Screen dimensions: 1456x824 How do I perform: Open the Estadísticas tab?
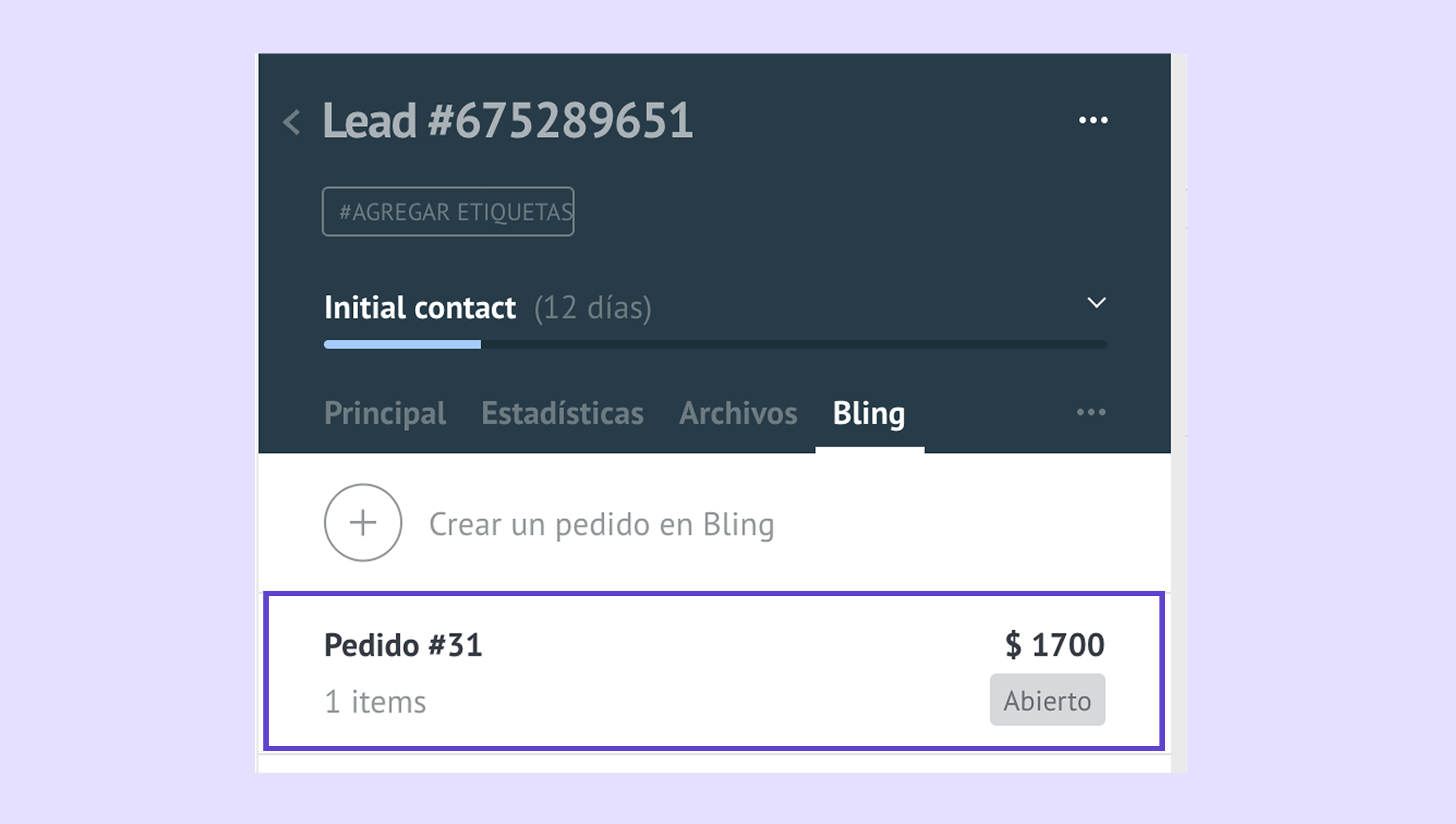tap(562, 413)
